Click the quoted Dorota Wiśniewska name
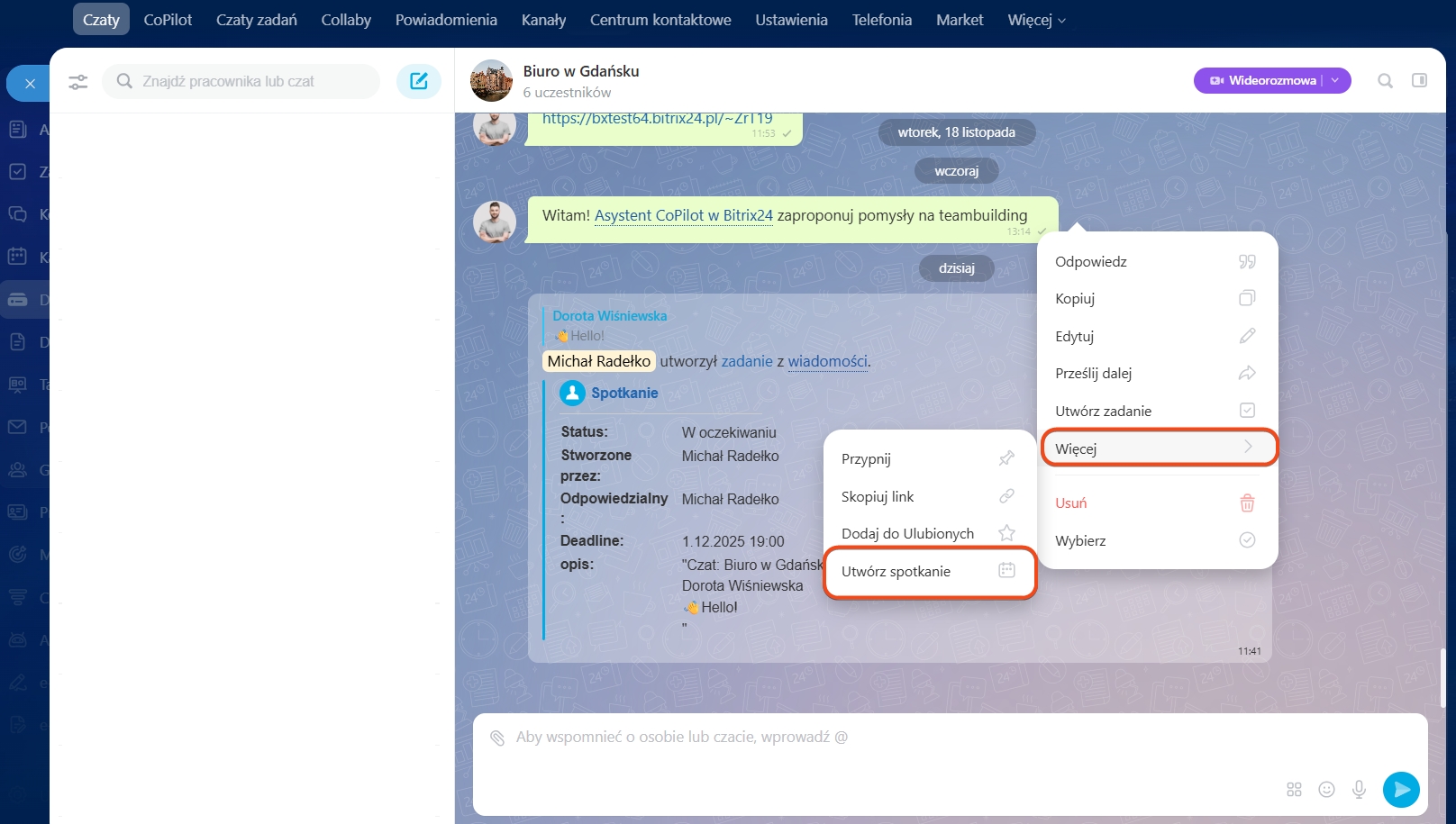 pos(610,316)
